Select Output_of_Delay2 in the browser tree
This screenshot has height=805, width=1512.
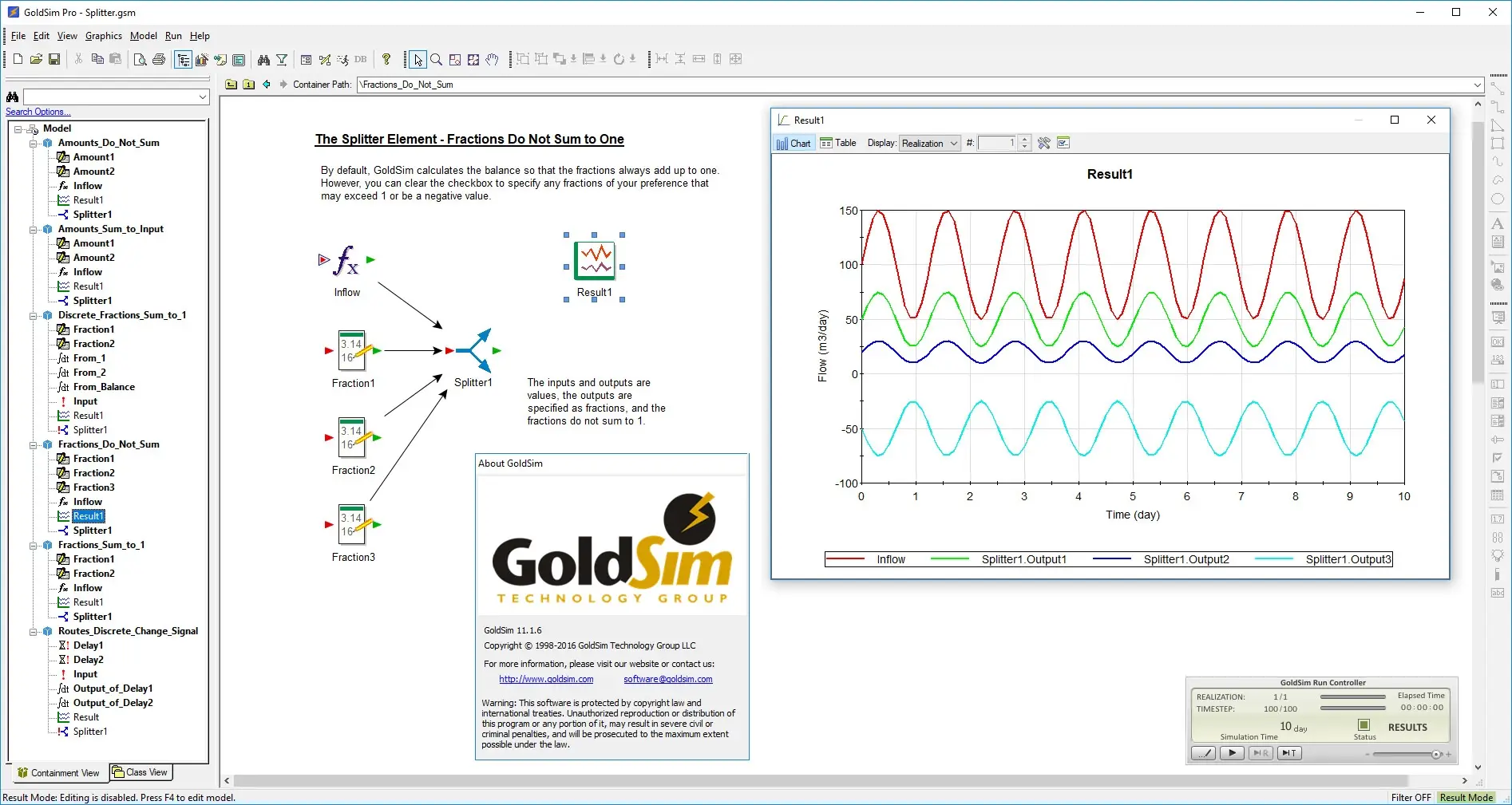click(x=113, y=703)
